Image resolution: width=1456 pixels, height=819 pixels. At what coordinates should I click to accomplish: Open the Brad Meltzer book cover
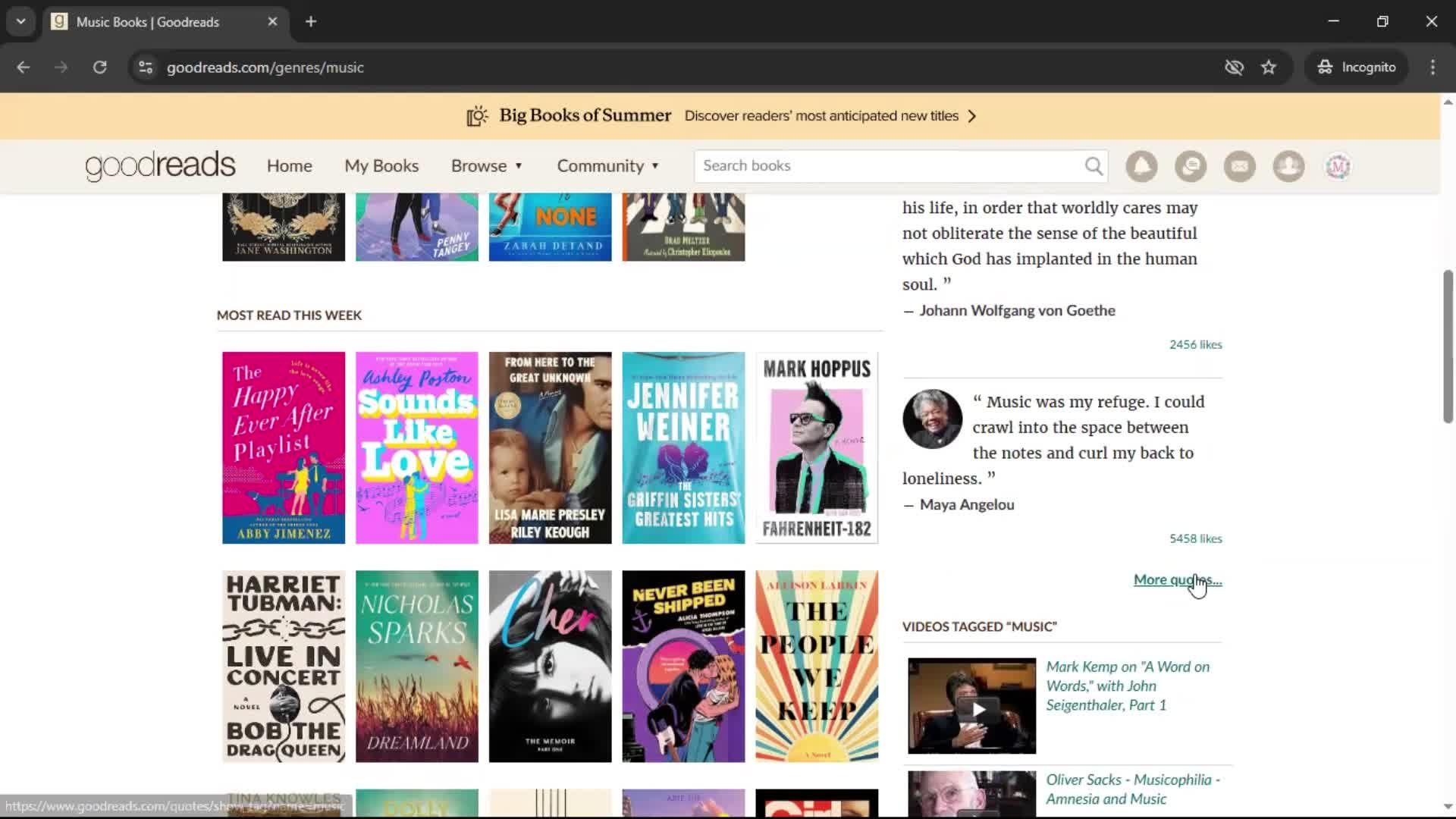coord(683,227)
